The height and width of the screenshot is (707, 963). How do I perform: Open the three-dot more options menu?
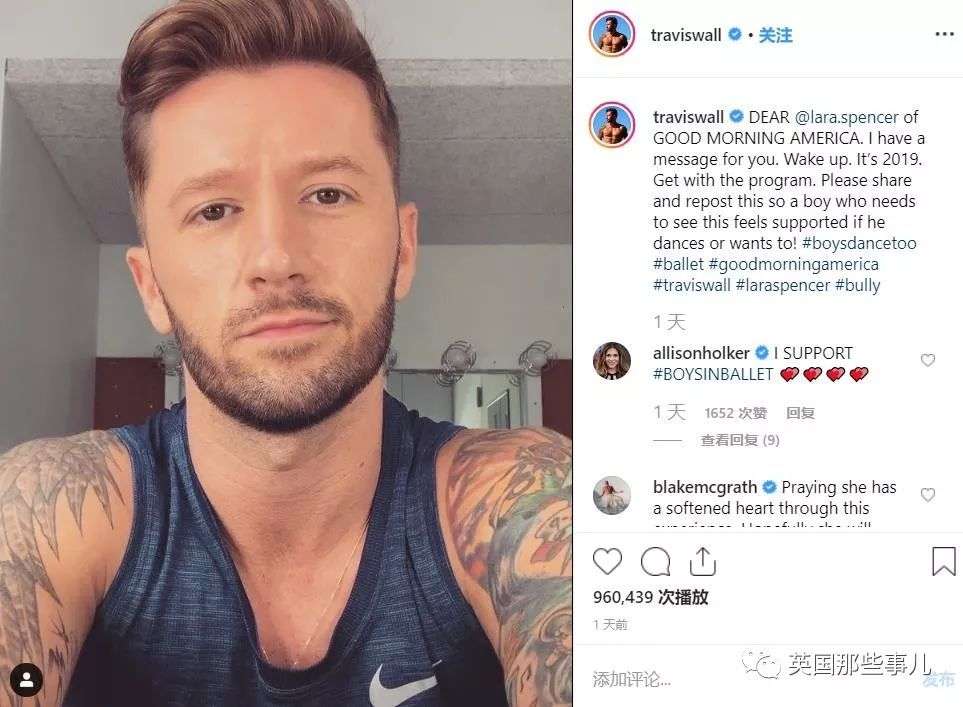pyautogui.click(x=944, y=34)
